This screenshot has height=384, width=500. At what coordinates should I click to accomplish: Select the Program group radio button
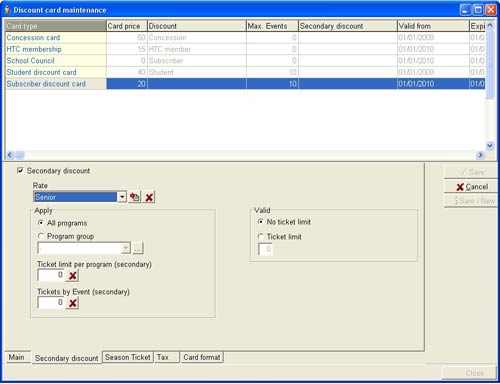41,236
